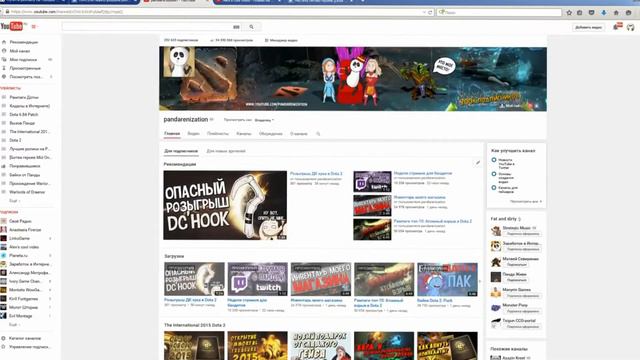
Task: Click the browser home icon
Action: 616,13
